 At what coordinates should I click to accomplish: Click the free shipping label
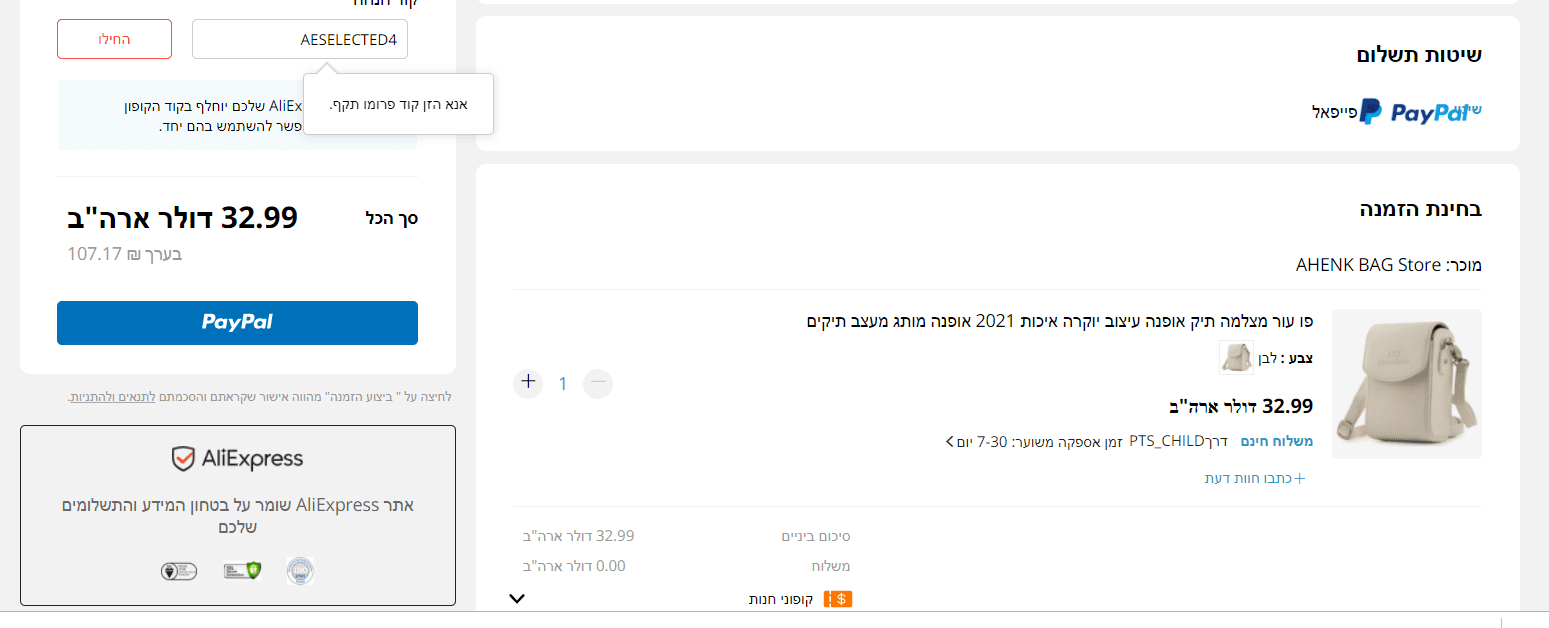pyautogui.click(x=1277, y=441)
